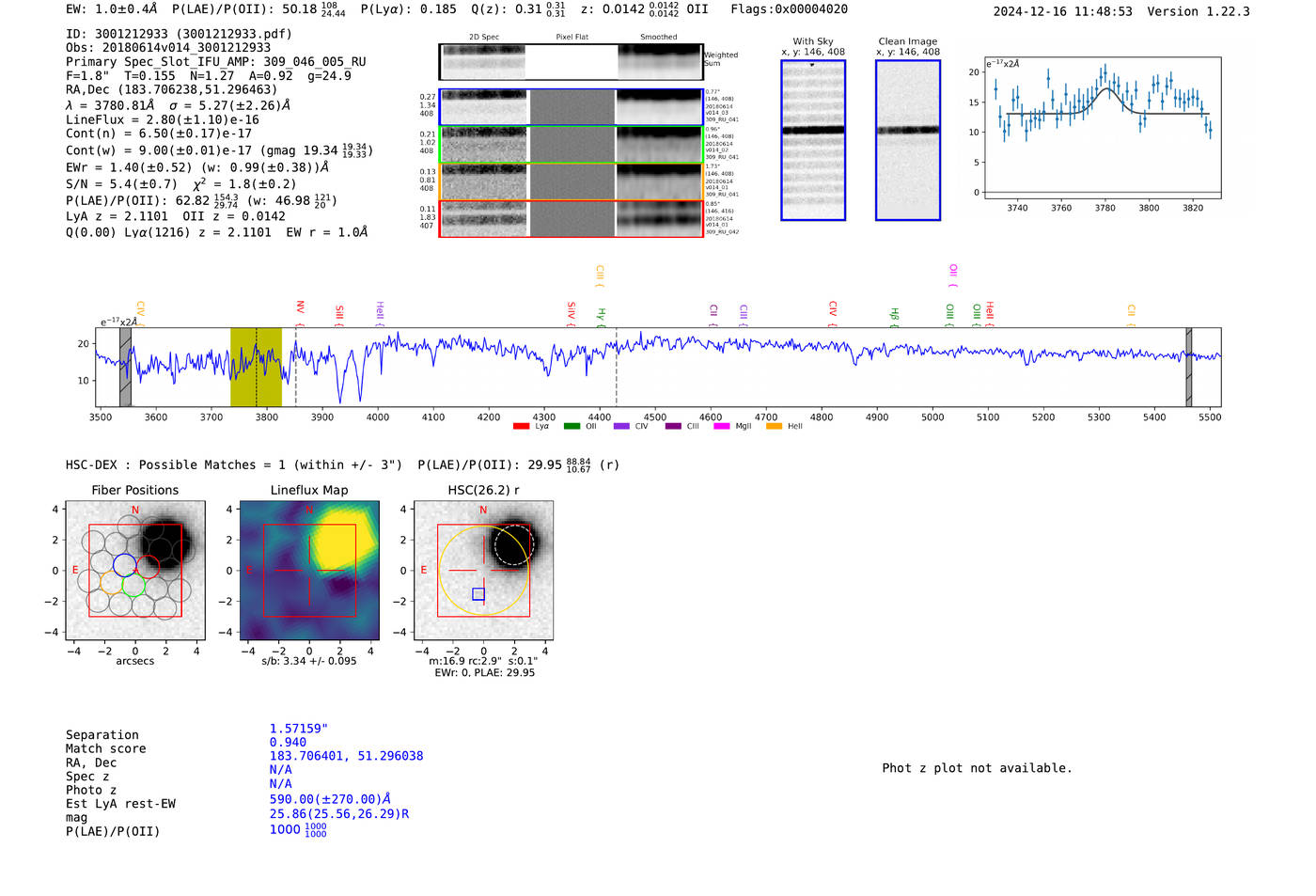1316x896 pixels.
Task: Click the Cont(w) = 9.00 line
Action: (x=218, y=150)
